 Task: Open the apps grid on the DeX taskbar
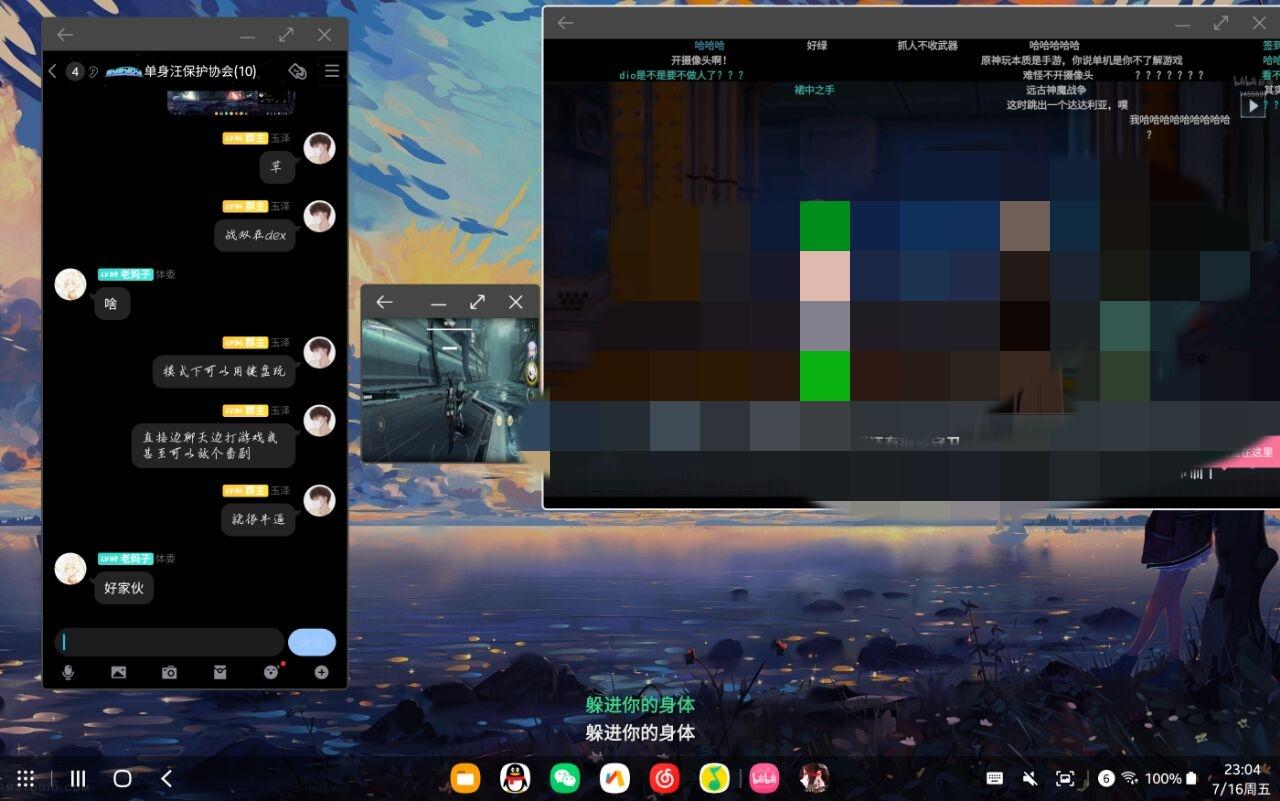[26, 778]
